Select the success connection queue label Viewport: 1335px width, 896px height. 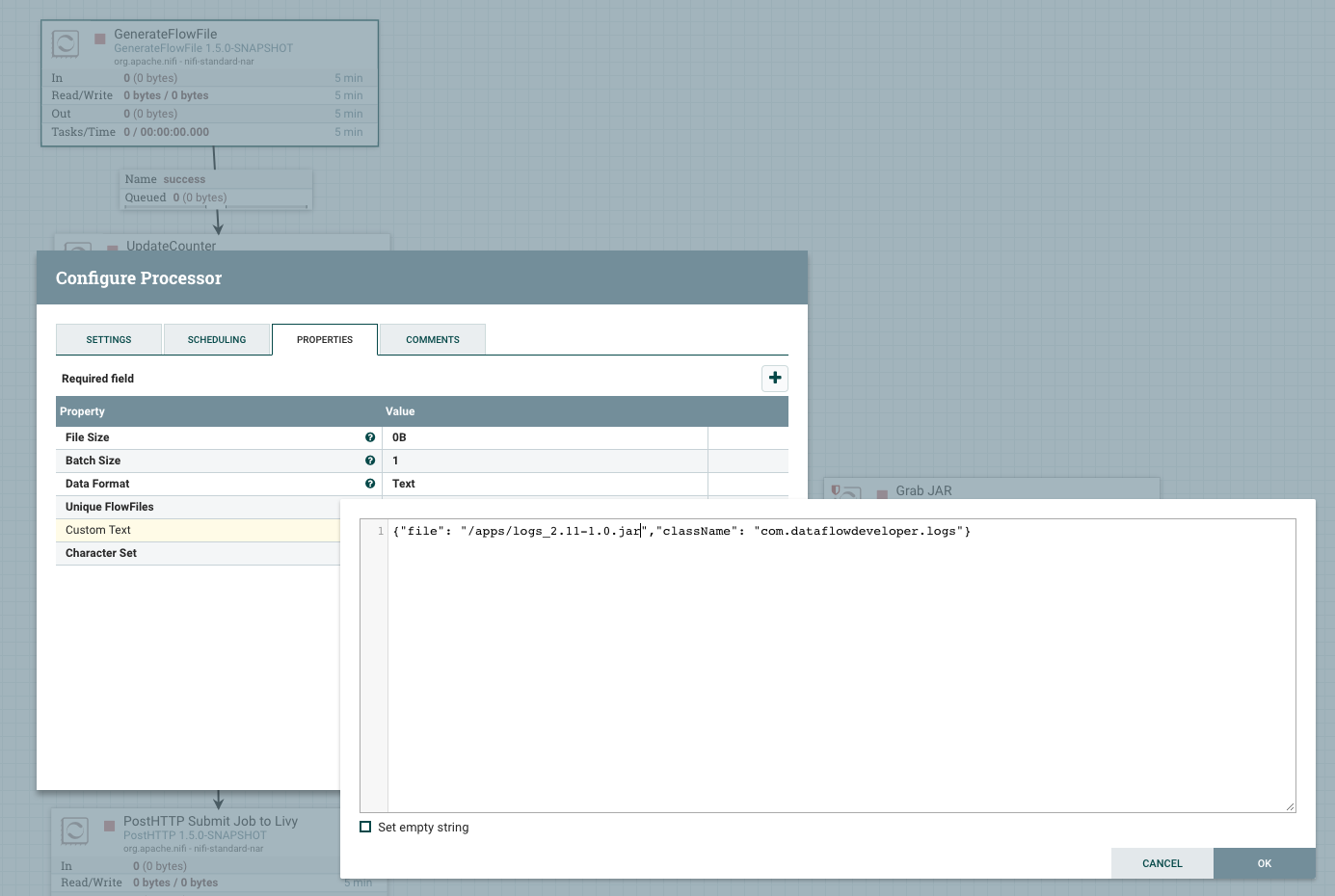point(216,189)
